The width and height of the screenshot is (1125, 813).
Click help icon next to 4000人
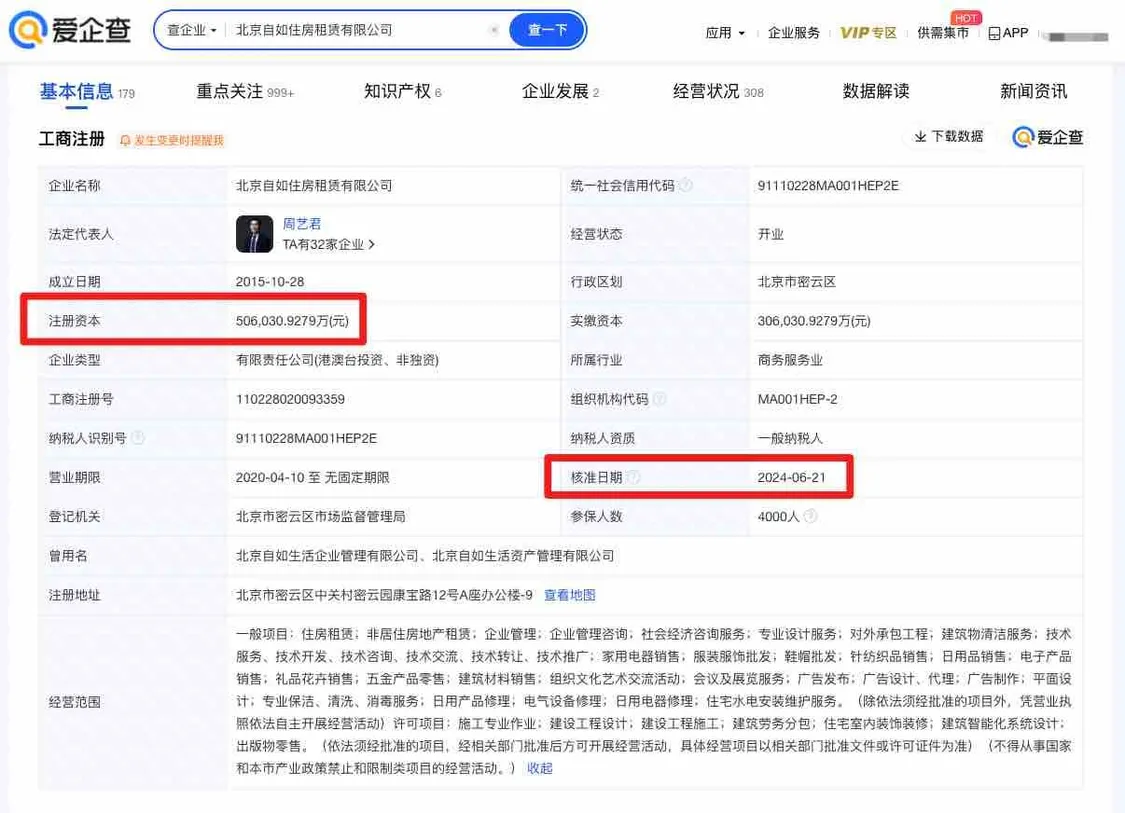click(x=810, y=516)
